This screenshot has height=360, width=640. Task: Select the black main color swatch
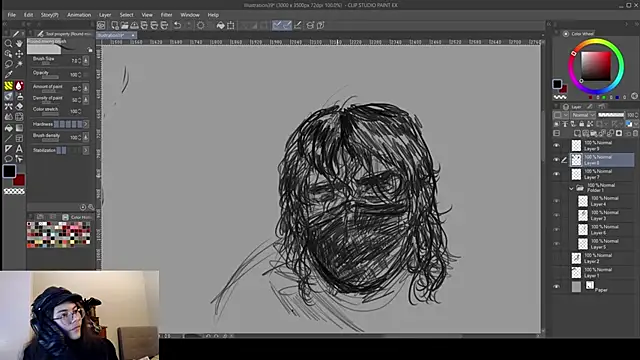pyautogui.click(x=9, y=171)
